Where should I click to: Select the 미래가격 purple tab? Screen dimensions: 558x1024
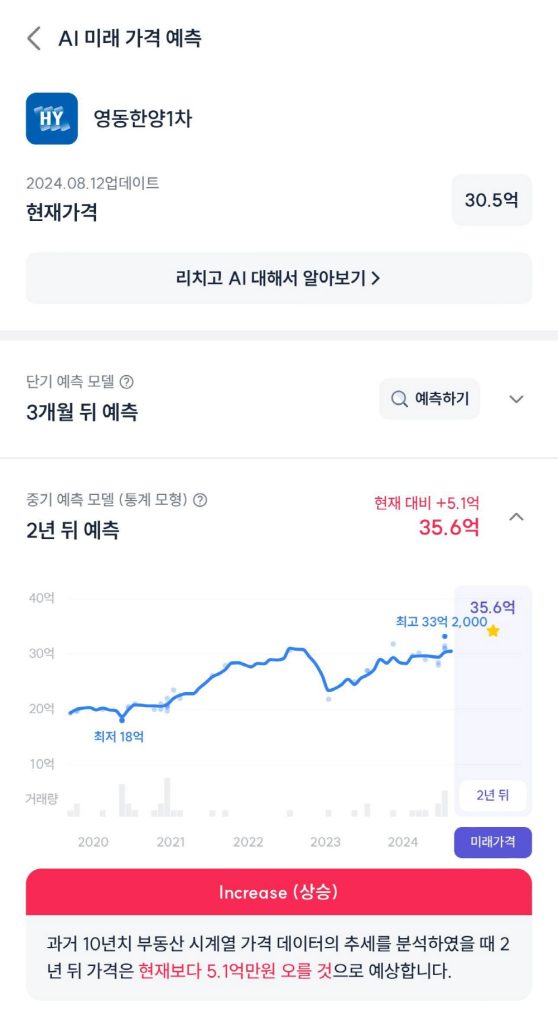[493, 842]
